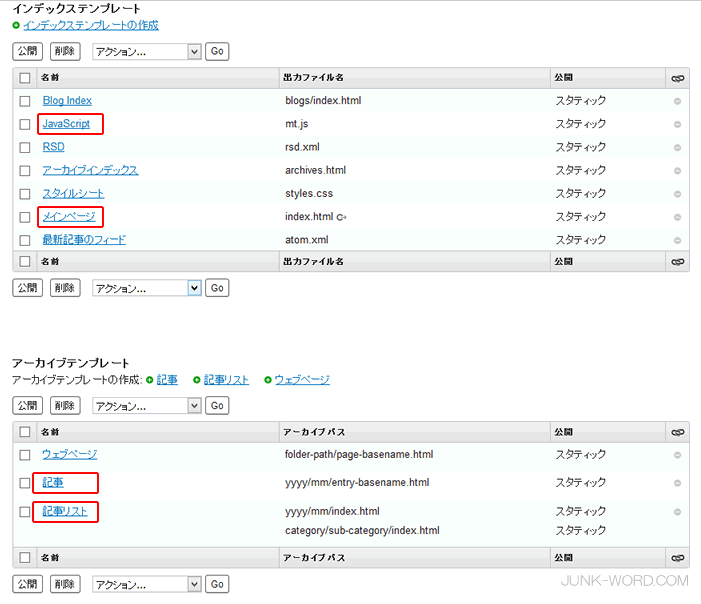The width and height of the screenshot is (701, 604).
Task: Open the アクション dropdown at the bottom of archive templates
Action: pyautogui.click(x=147, y=584)
